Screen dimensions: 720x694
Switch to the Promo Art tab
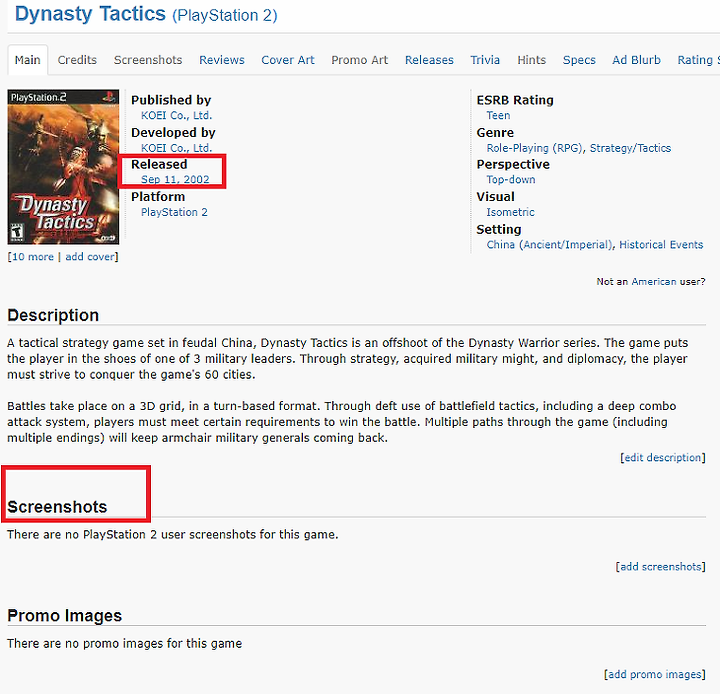click(x=360, y=60)
